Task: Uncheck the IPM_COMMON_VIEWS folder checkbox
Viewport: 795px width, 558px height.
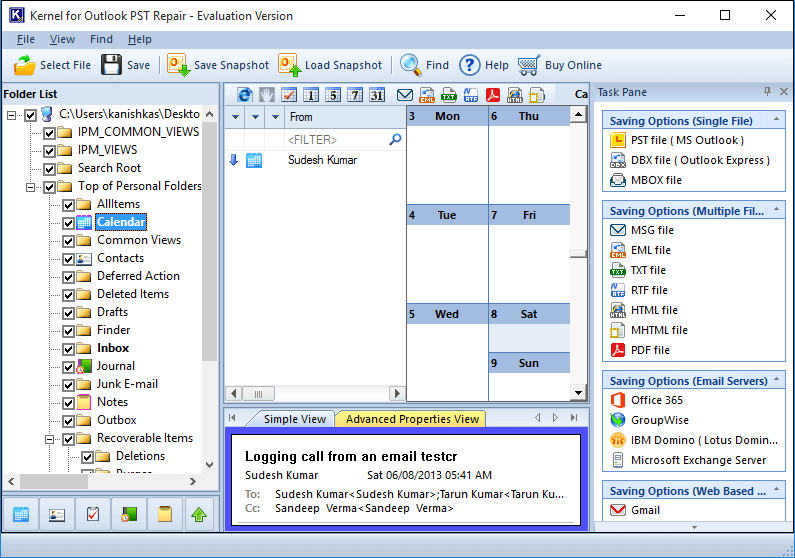Action: (49, 133)
